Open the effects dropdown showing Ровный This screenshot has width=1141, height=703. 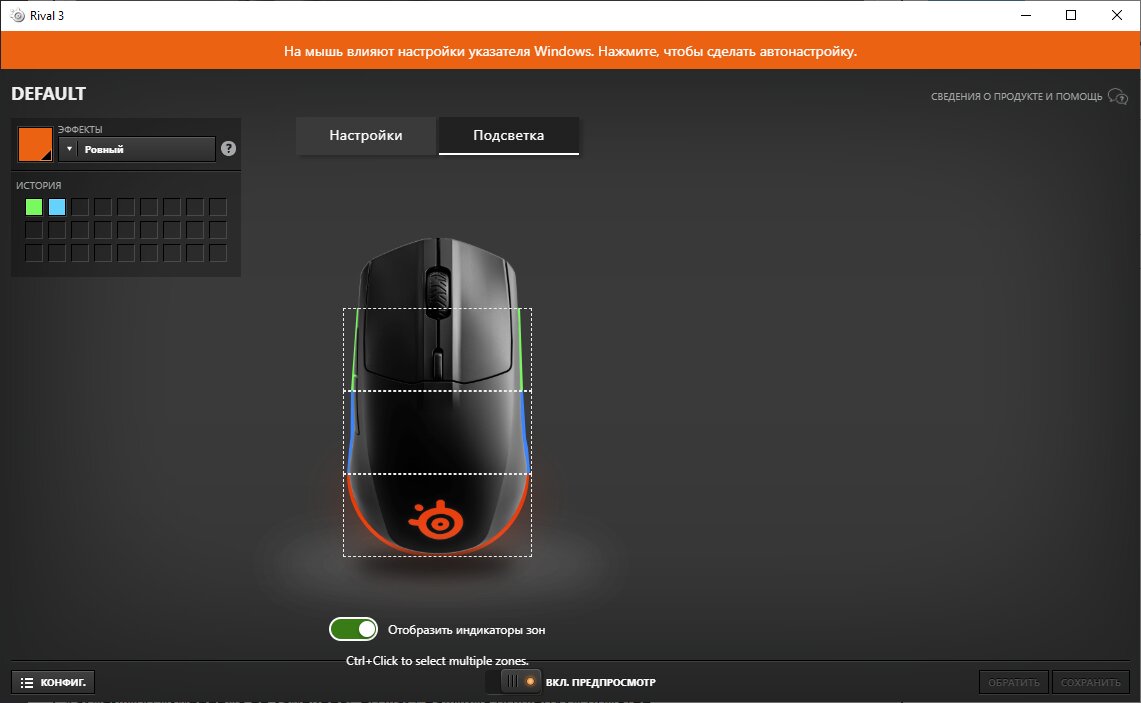coord(137,149)
